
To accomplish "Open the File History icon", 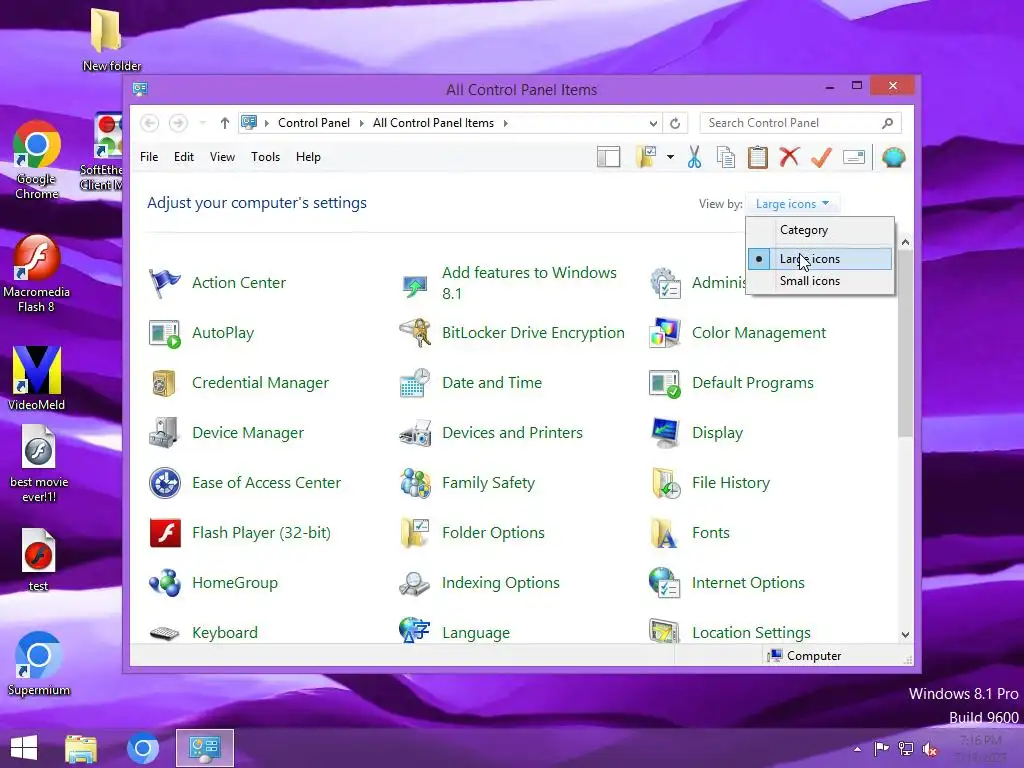I will (x=665, y=483).
